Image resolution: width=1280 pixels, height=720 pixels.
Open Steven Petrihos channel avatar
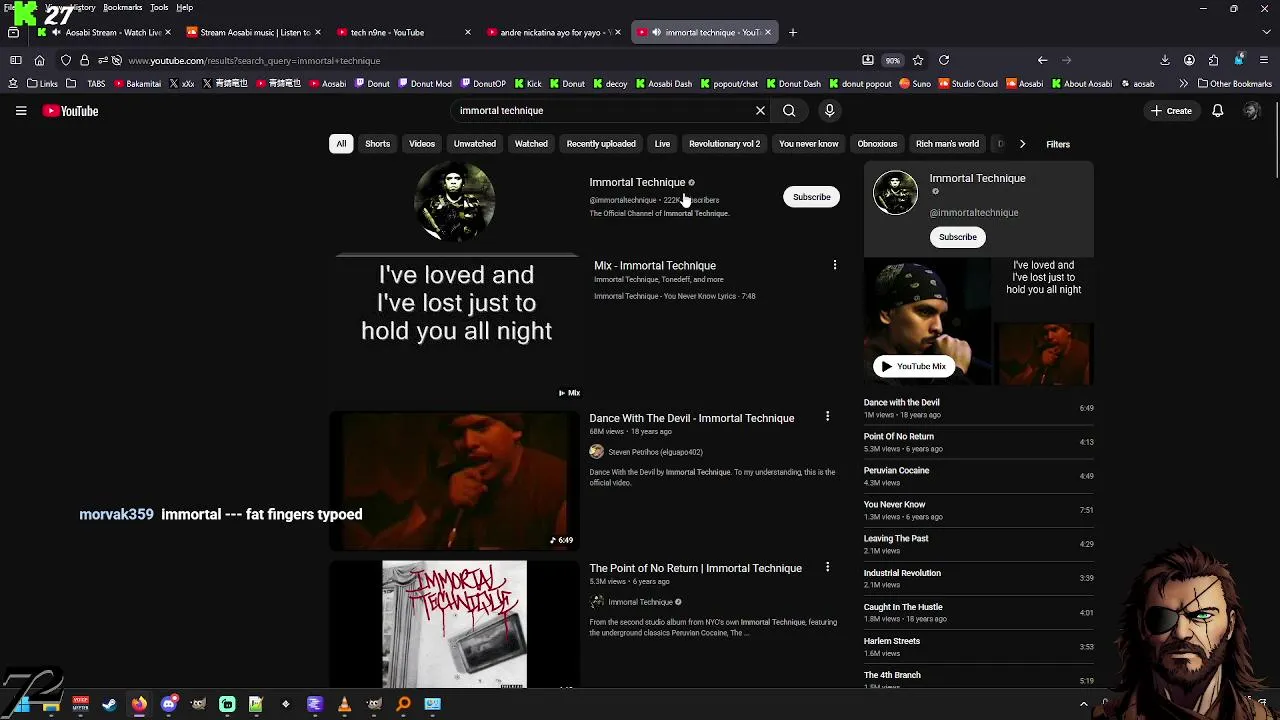pos(597,452)
